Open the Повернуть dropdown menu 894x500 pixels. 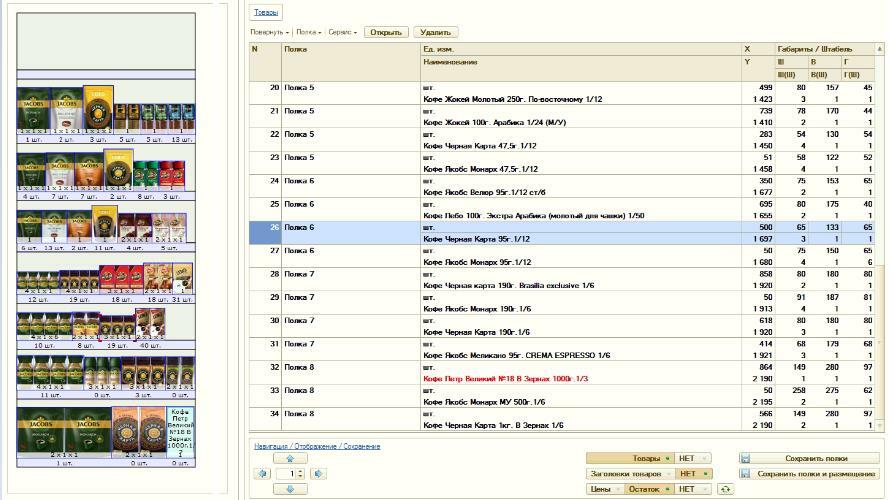(x=269, y=32)
